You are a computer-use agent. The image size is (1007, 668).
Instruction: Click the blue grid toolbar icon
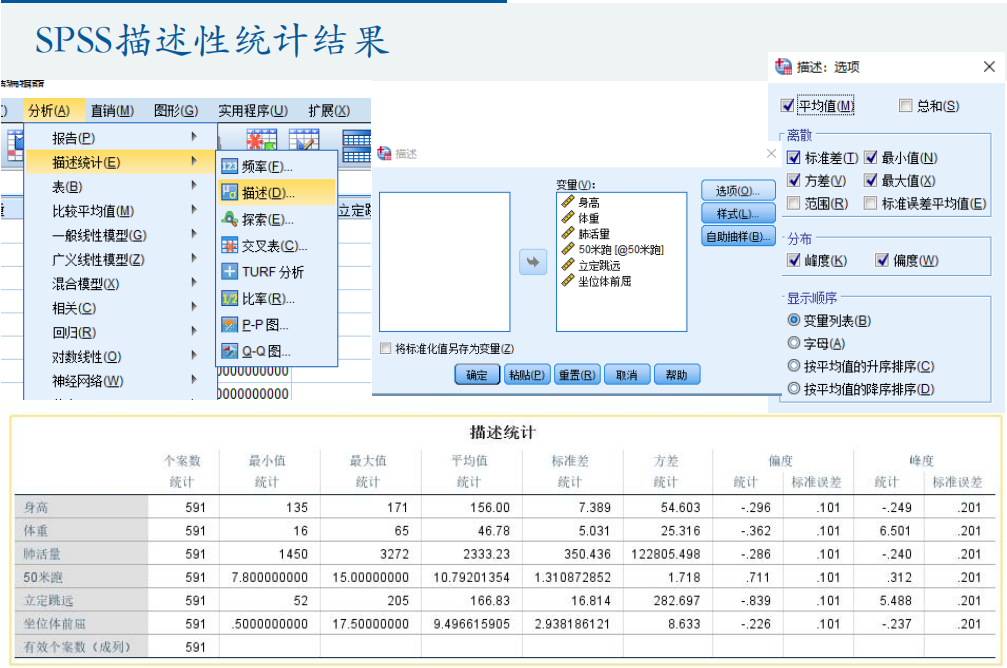(x=356, y=146)
